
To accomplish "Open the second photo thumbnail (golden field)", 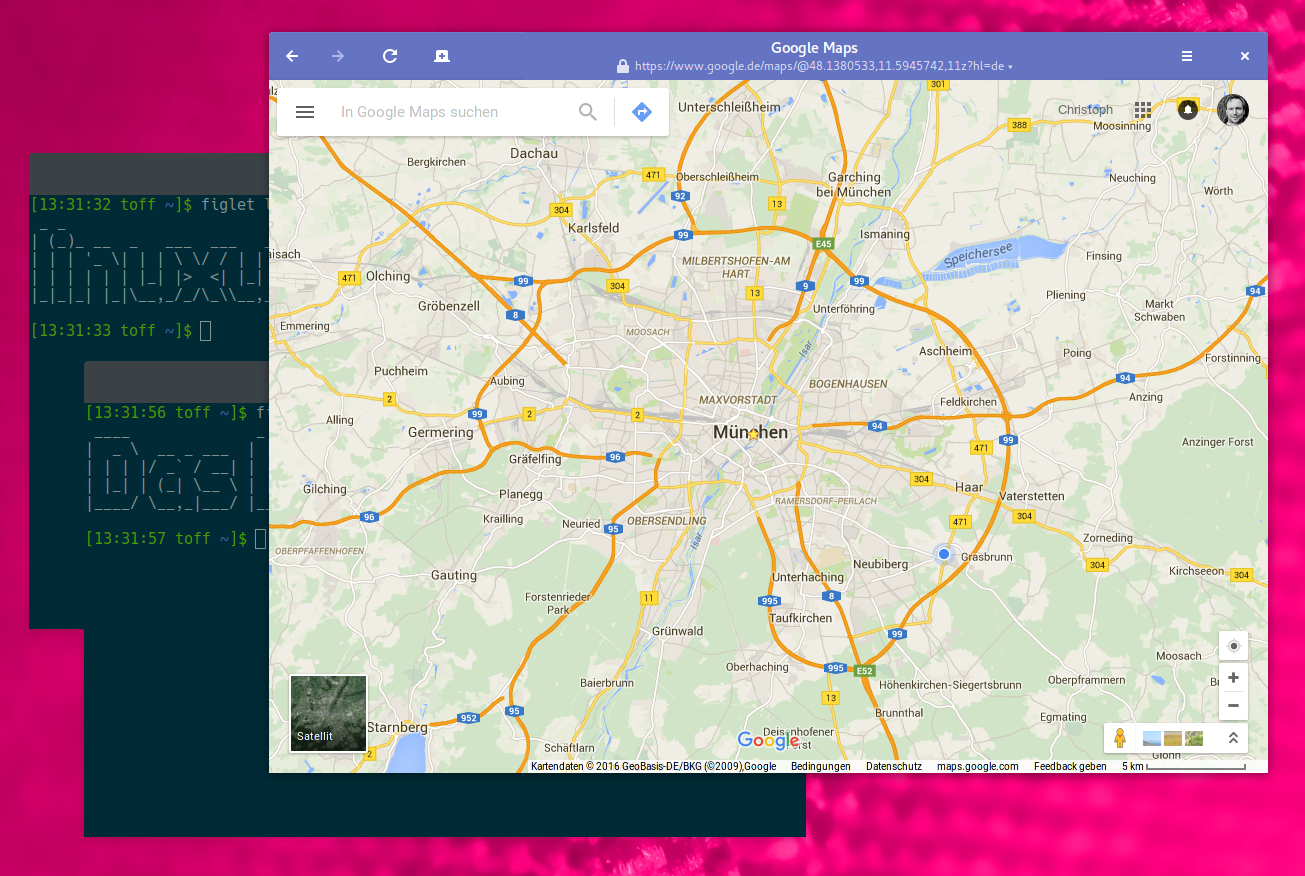I will [x=1173, y=738].
